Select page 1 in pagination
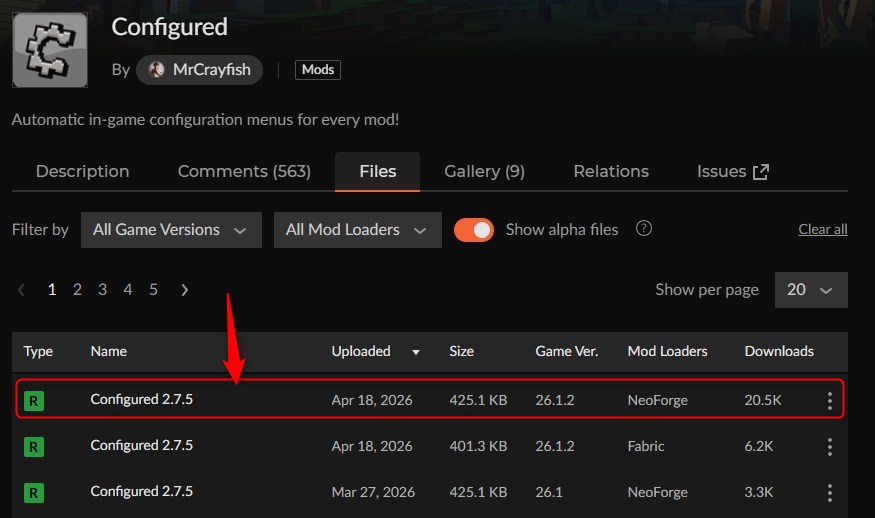The height and width of the screenshot is (518, 875). [52, 290]
